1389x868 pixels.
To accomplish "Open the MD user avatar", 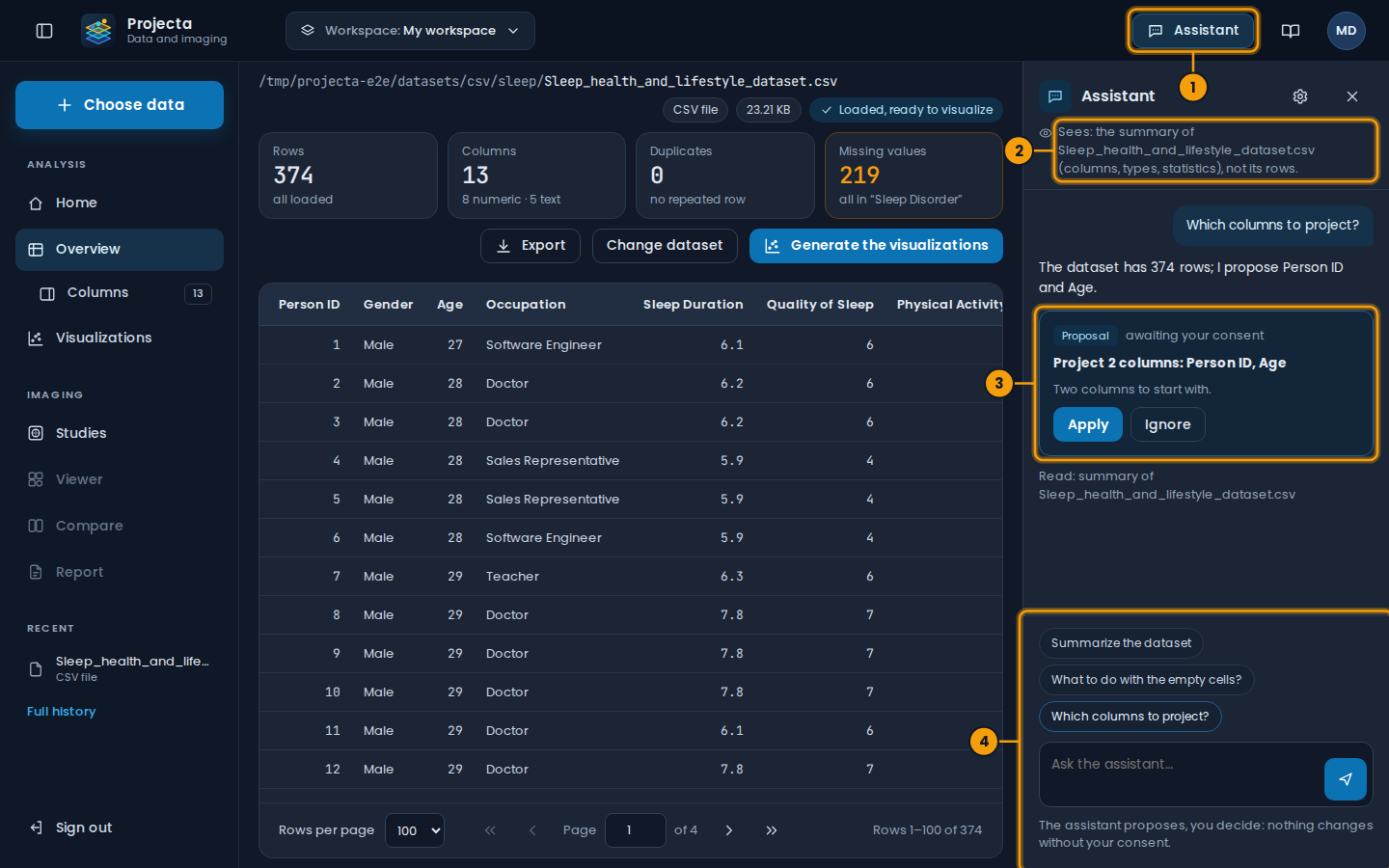I will (1347, 31).
